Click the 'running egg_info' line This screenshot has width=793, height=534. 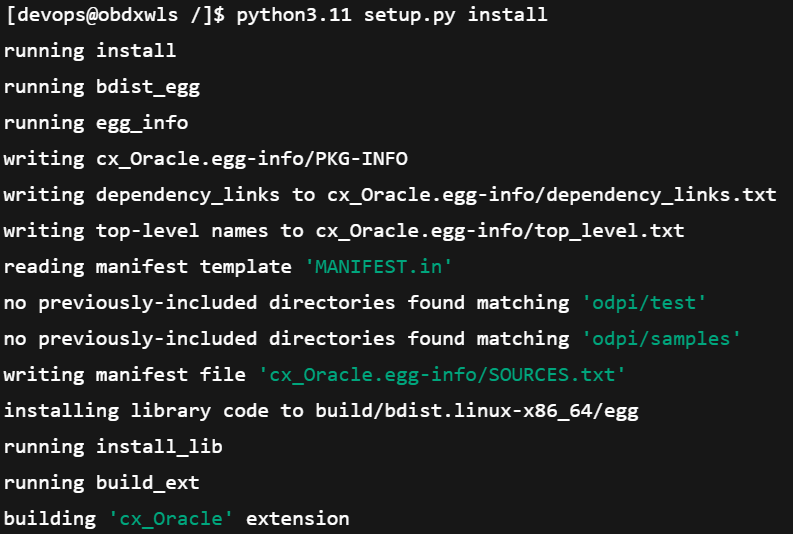(x=96, y=123)
